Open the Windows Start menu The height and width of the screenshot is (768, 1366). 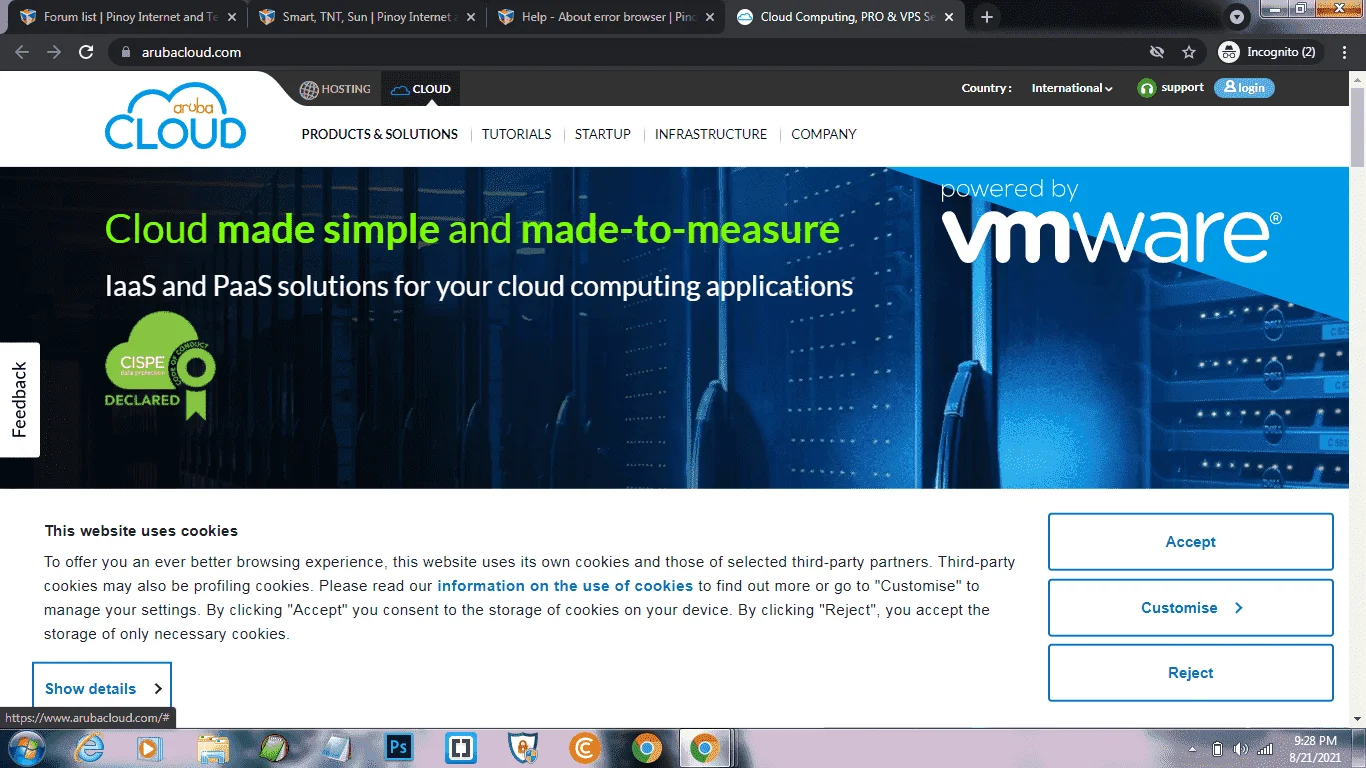pyautogui.click(x=24, y=748)
